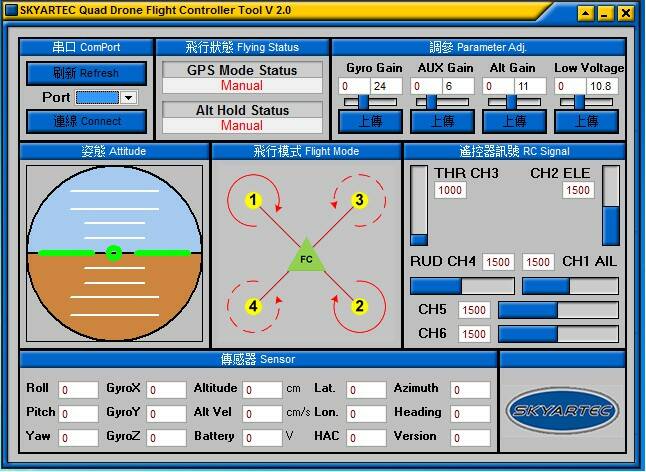Click the CH5 signal bar
646x472 pixels.
pyautogui.click(x=558, y=310)
